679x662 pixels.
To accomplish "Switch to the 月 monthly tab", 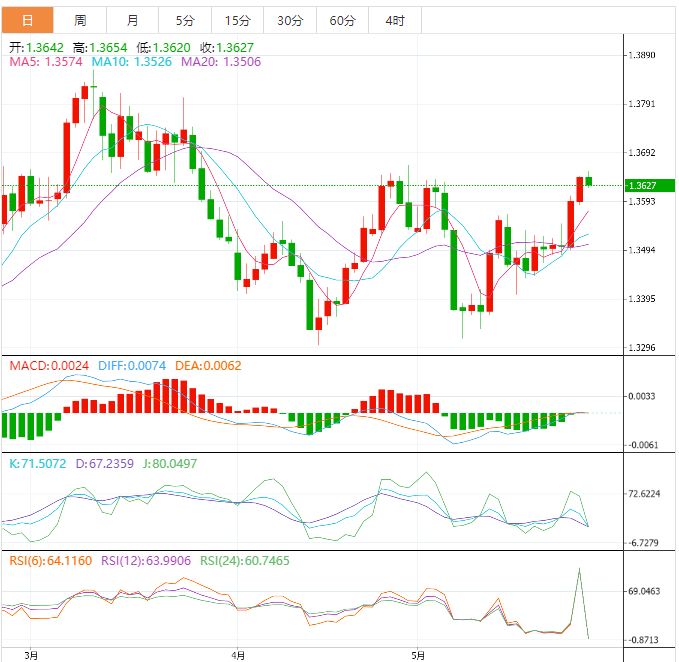I will tap(133, 20).
